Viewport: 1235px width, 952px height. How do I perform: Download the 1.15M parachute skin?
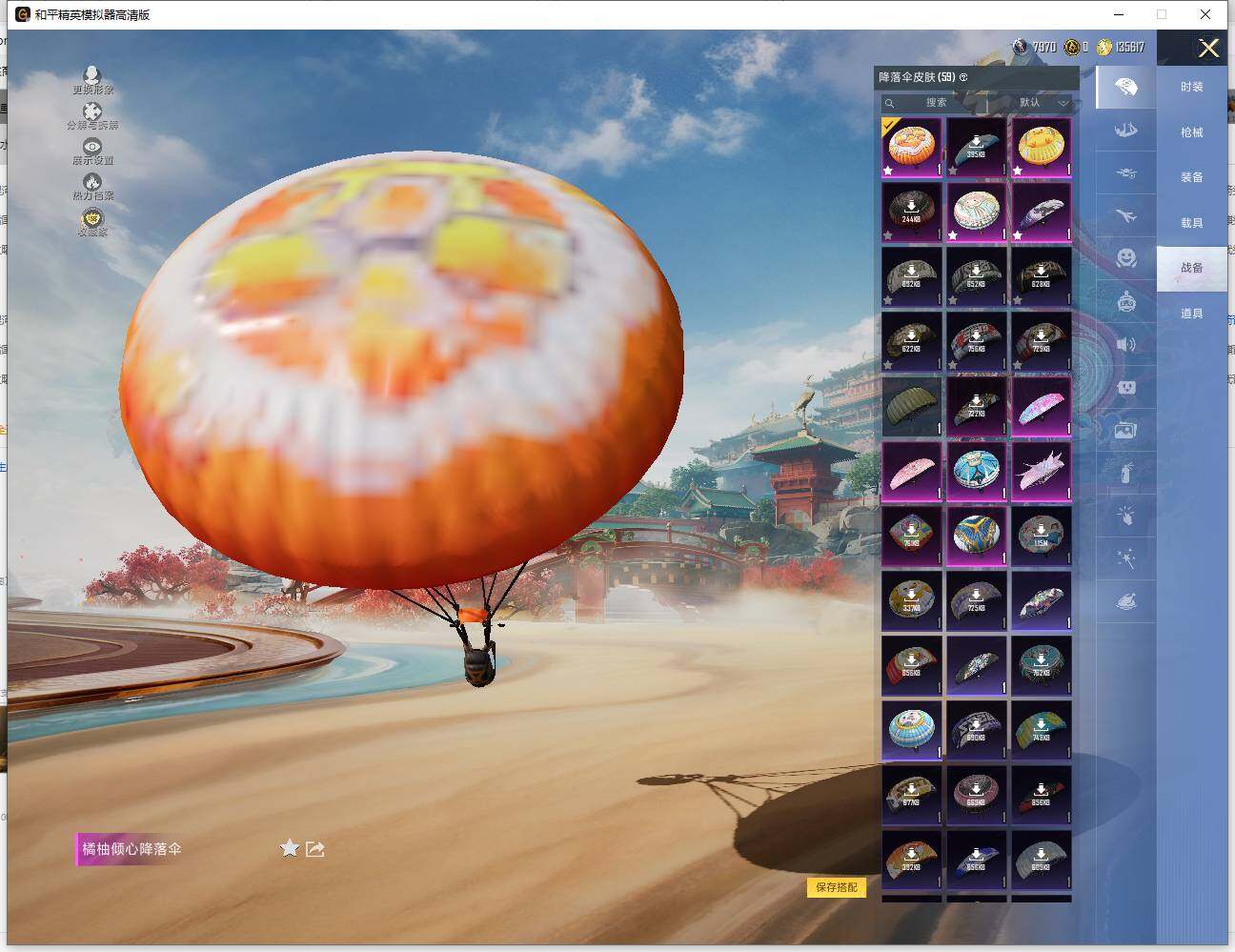(1042, 537)
